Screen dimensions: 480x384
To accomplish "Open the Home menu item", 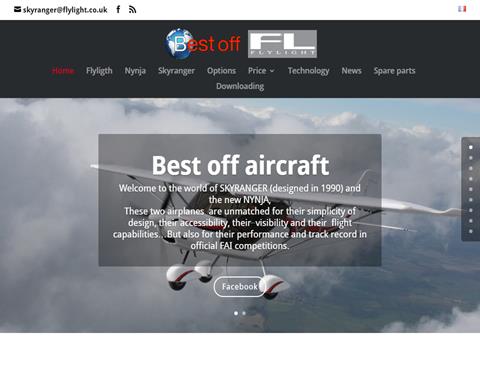I will coord(63,71).
